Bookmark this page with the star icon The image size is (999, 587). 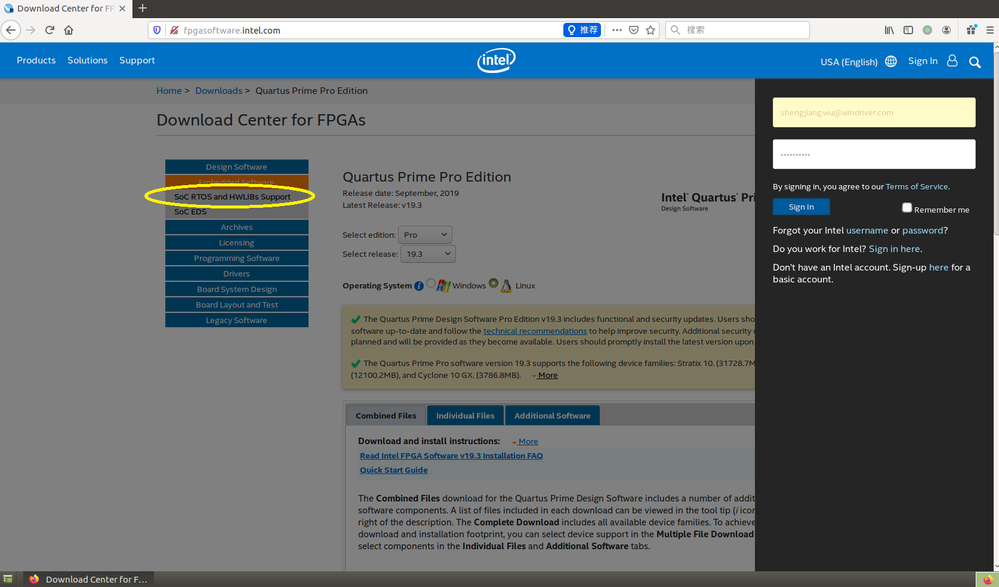[x=650, y=30]
